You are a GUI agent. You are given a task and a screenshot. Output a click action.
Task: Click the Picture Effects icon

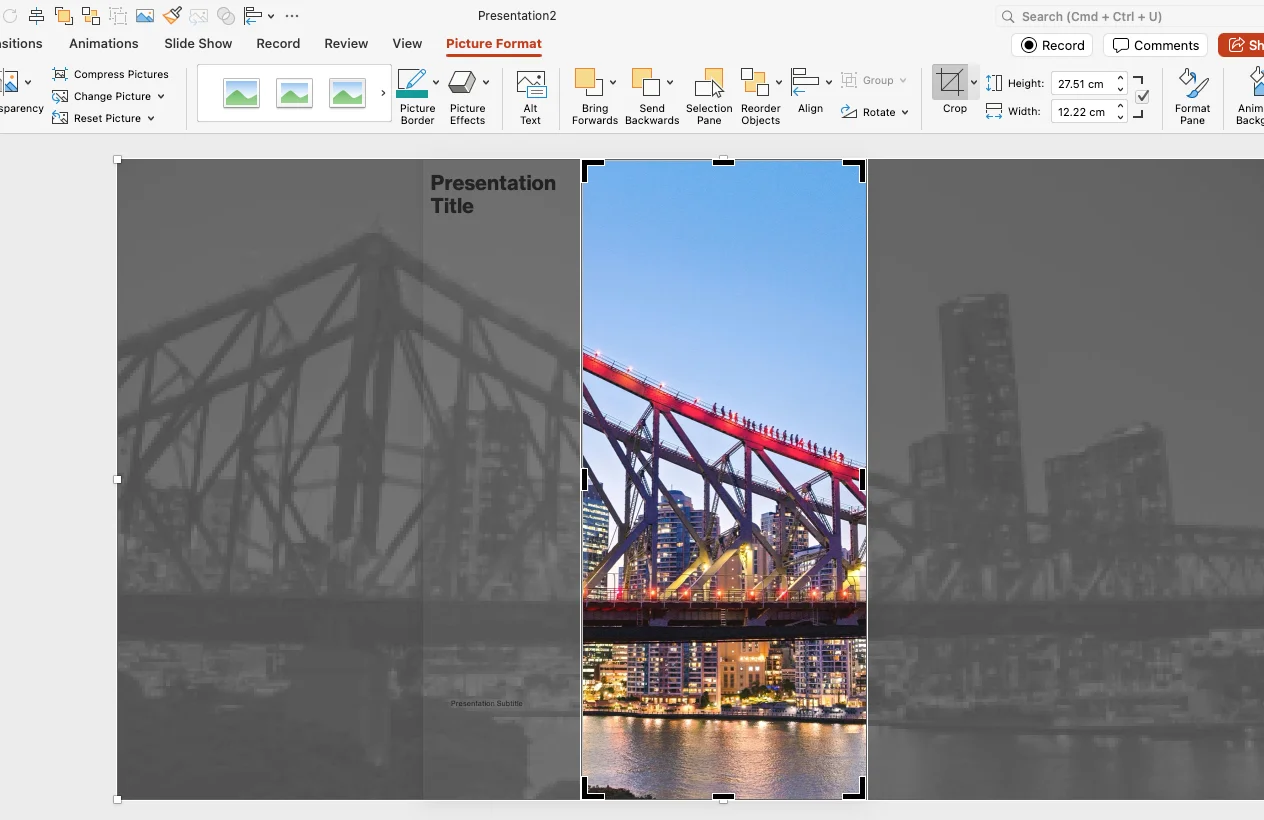462,82
